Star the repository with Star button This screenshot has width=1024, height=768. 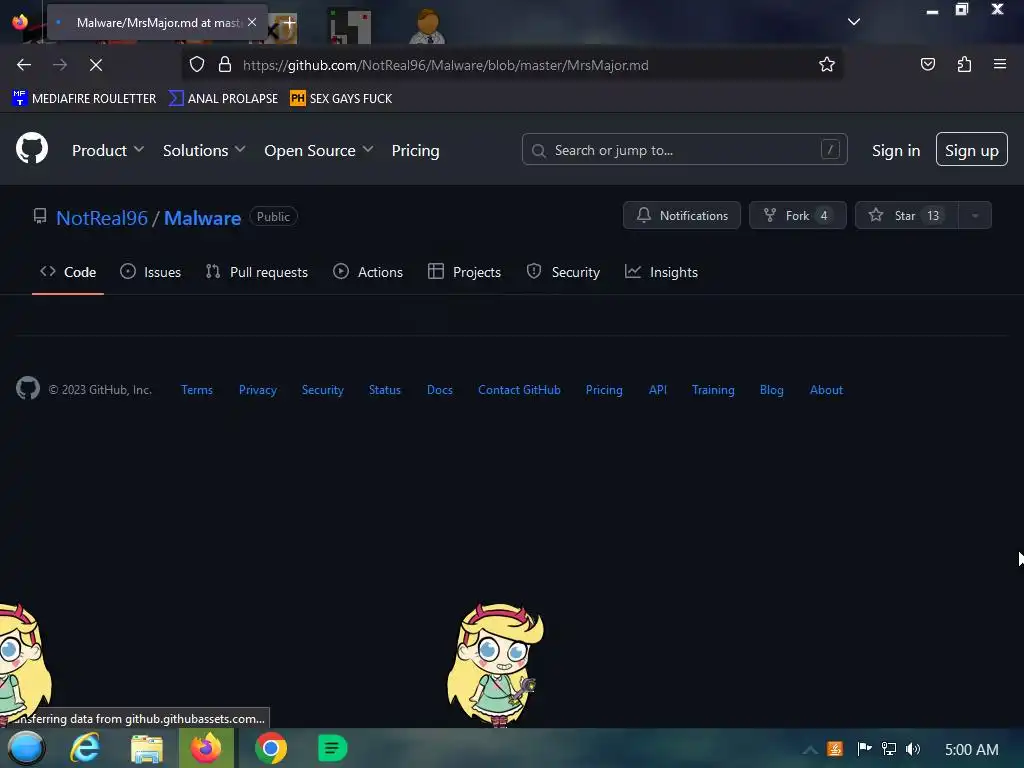[906, 216]
